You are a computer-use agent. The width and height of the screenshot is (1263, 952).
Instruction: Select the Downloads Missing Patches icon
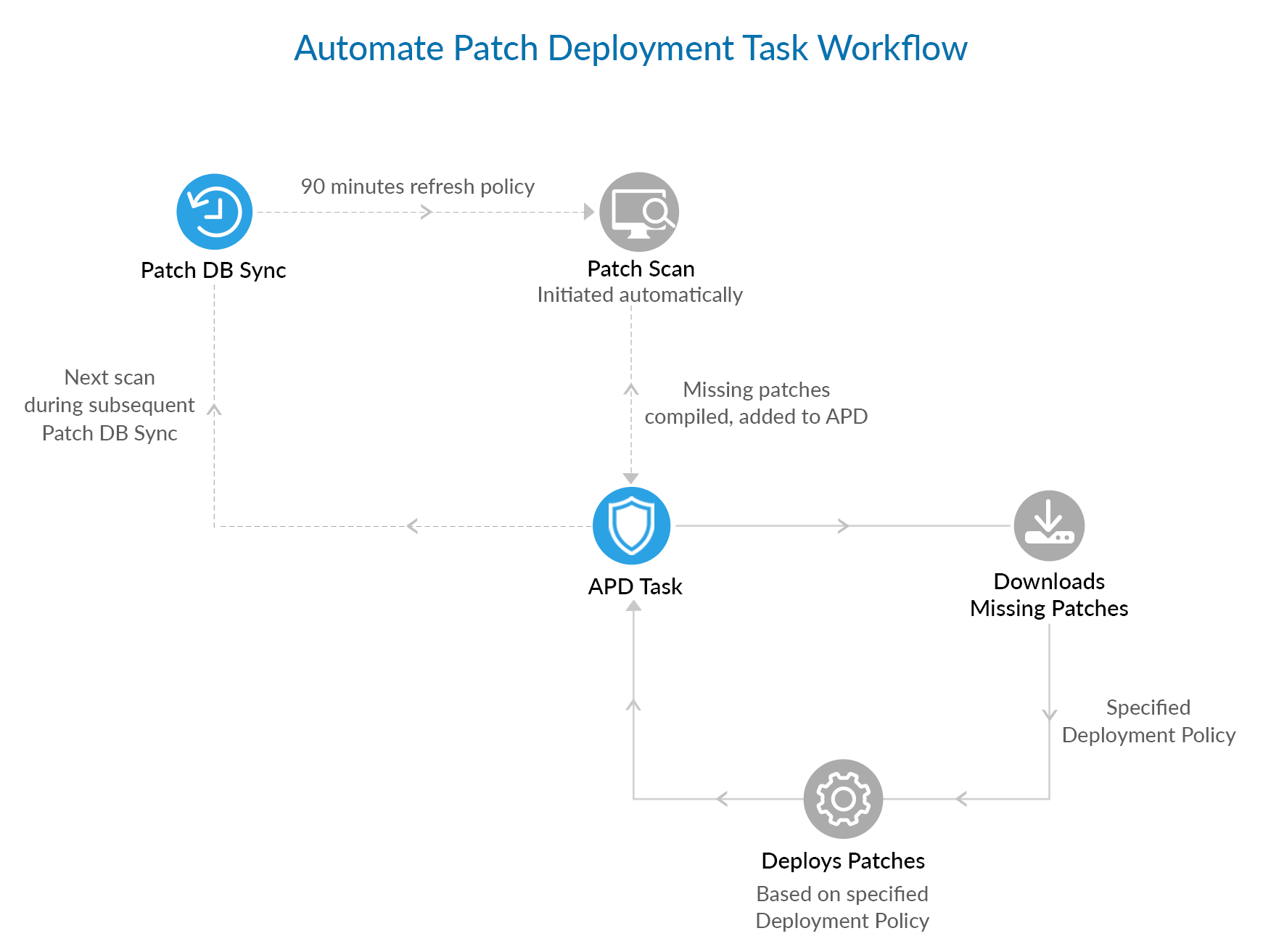pyautogui.click(x=1049, y=524)
